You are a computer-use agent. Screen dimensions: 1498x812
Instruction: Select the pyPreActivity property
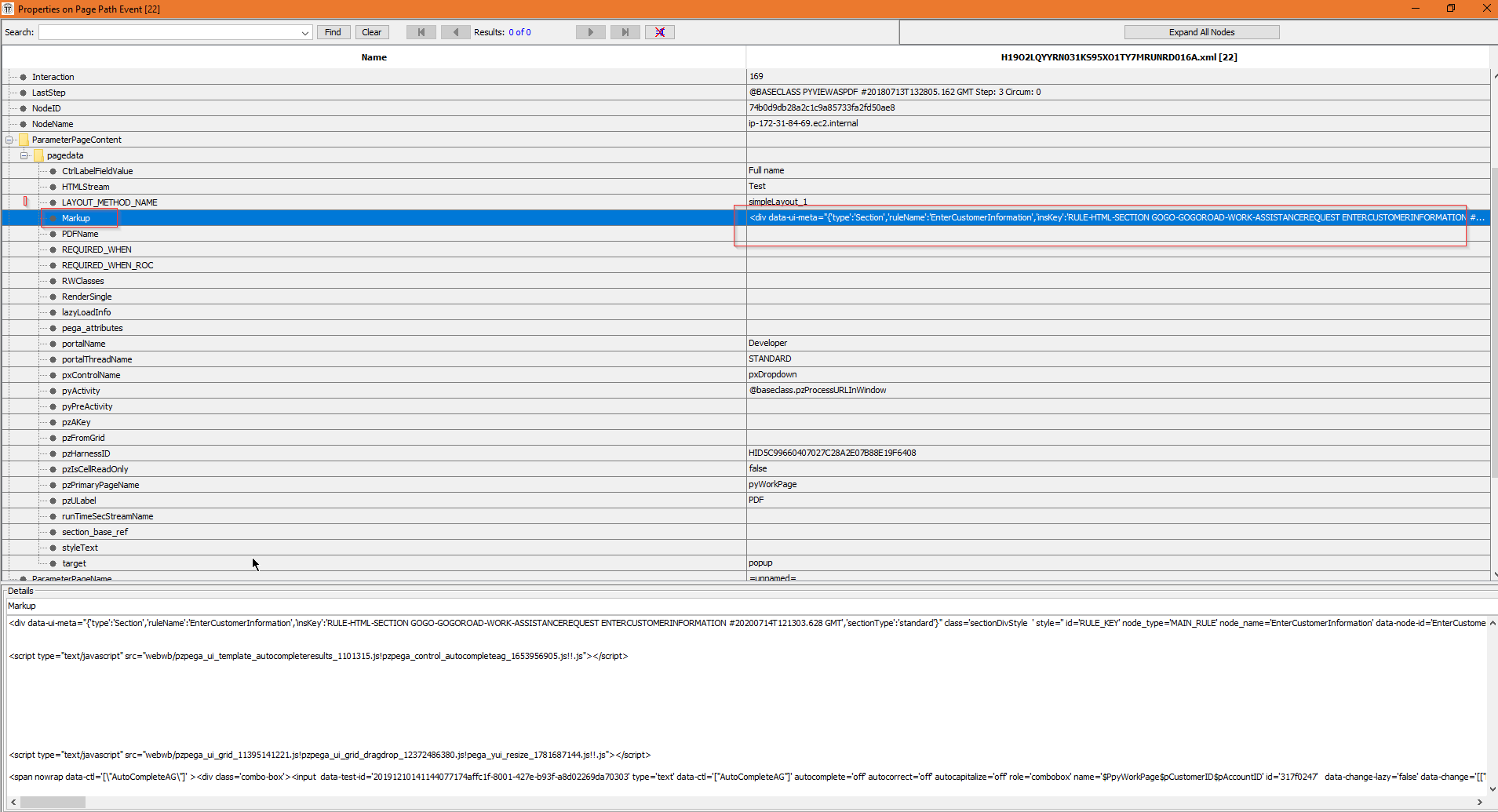coord(87,406)
